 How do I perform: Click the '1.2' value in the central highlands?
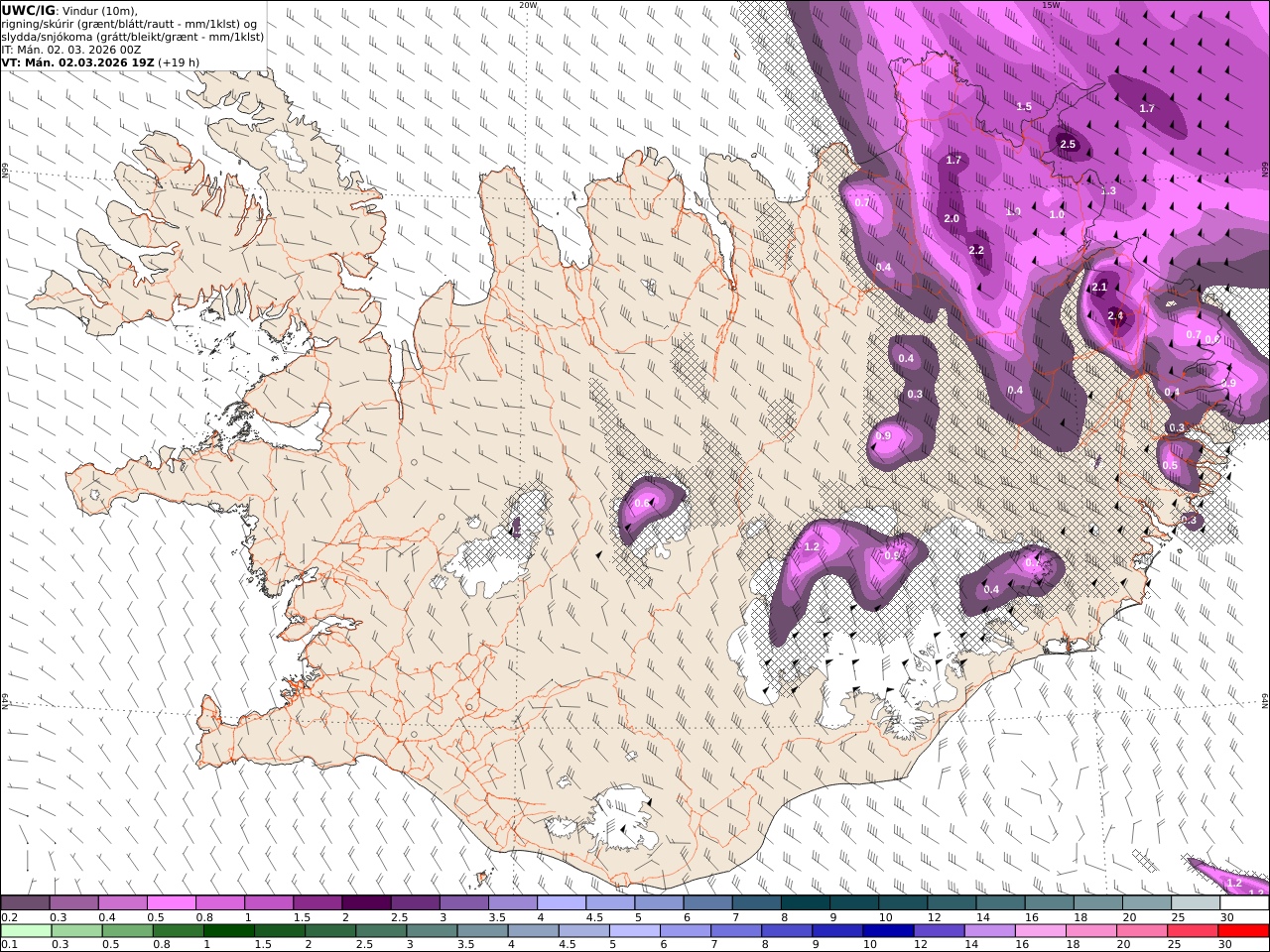812,547
